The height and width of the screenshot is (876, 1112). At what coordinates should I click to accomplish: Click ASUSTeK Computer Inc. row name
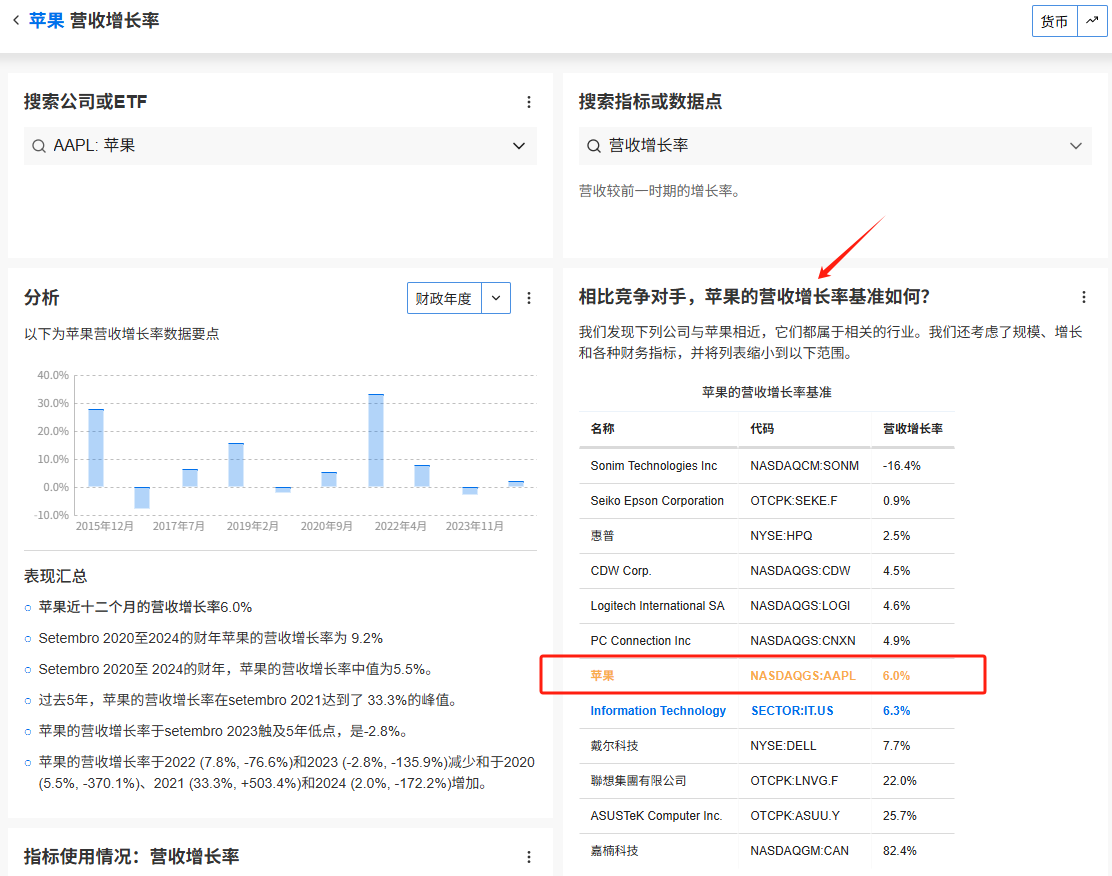(656, 816)
